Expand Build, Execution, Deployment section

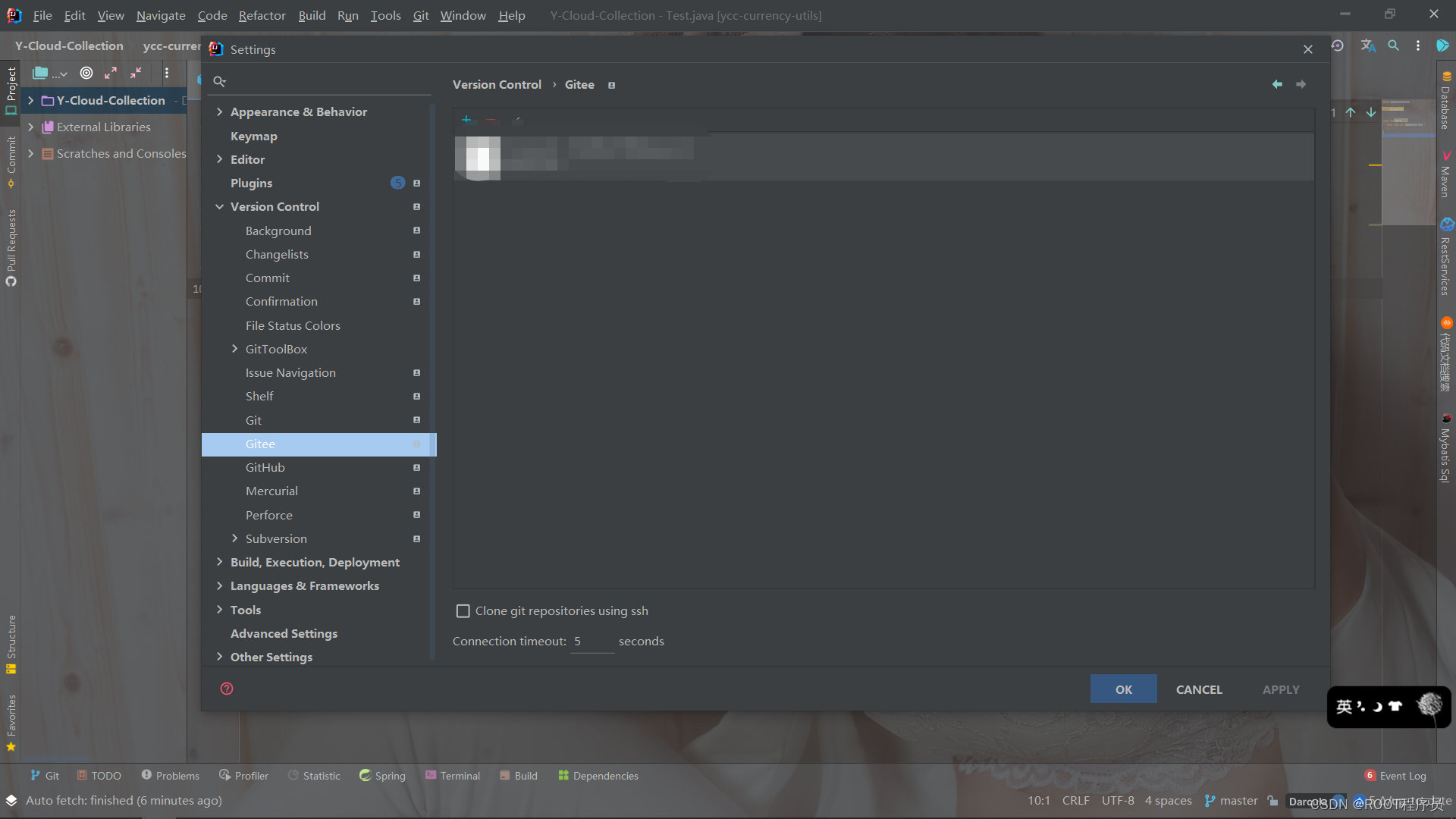click(220, 563)
